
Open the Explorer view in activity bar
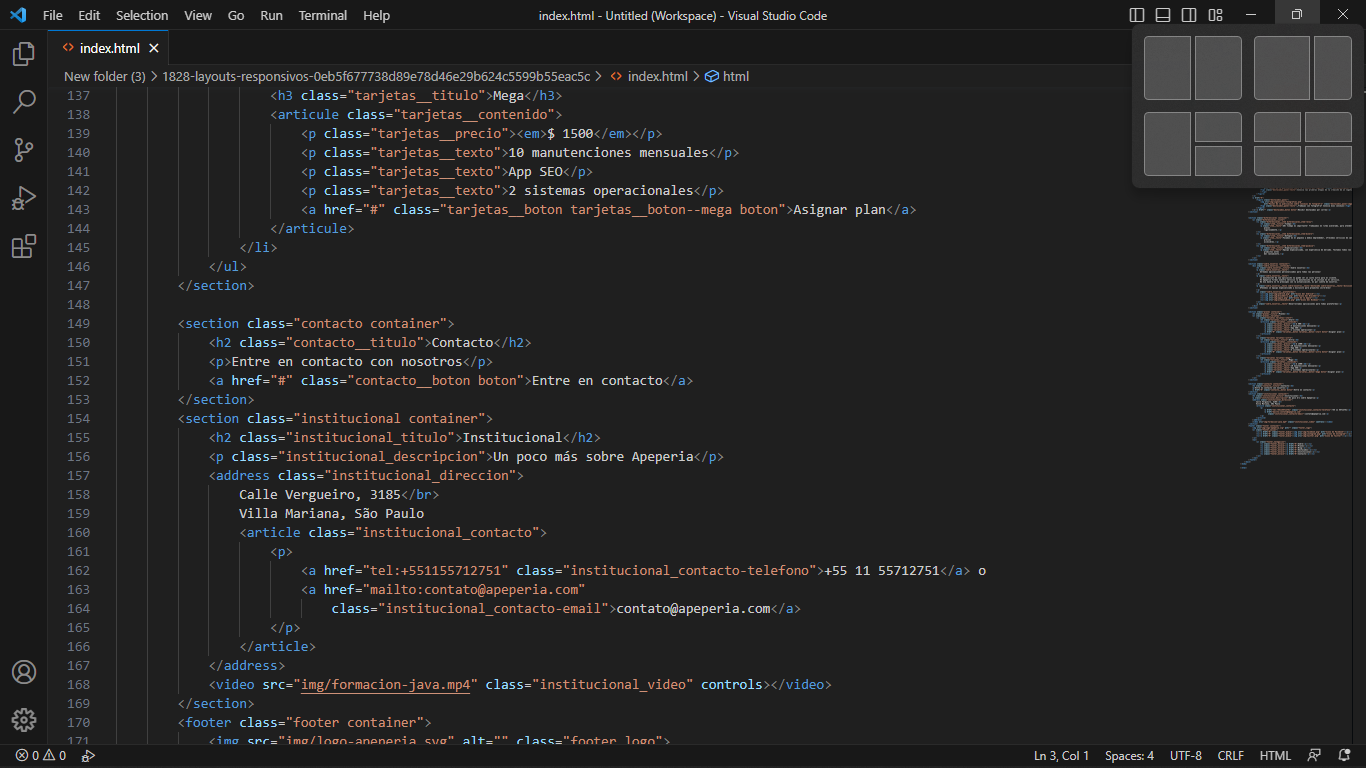pyautogui.click(x=24, y=54)
